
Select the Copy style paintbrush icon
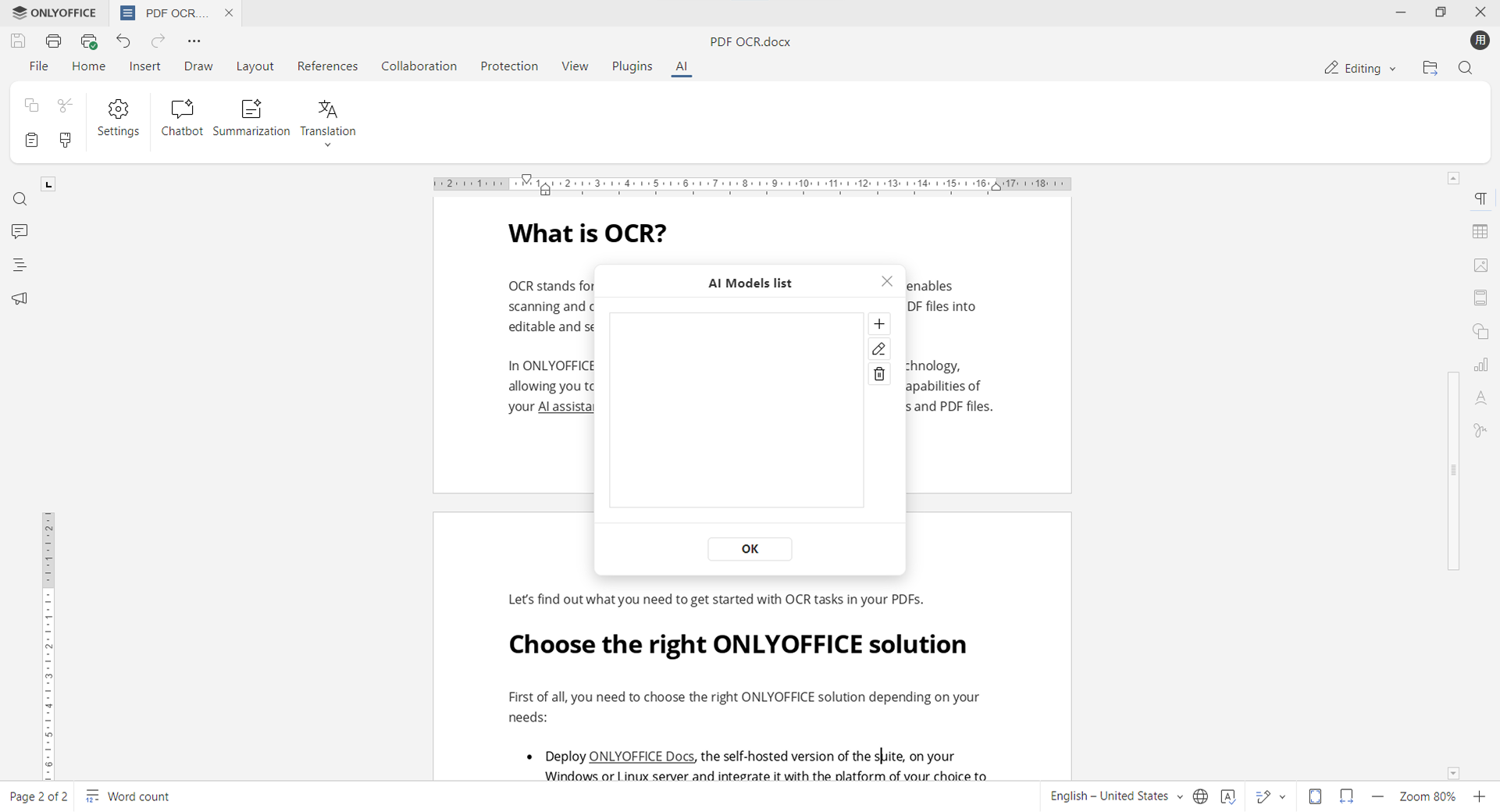(x=66, y=141)
